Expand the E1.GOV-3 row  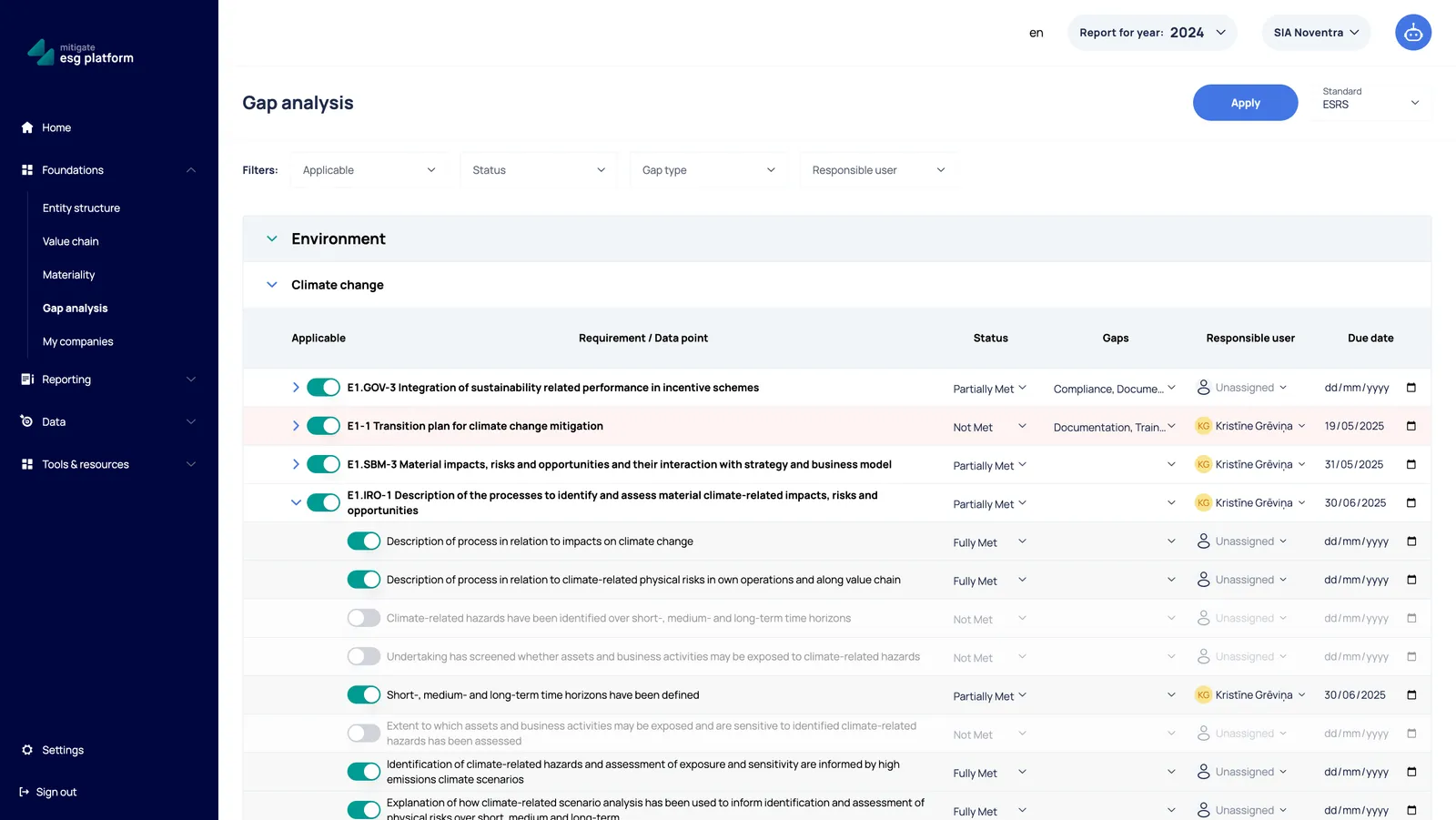[x=296, y=388]
